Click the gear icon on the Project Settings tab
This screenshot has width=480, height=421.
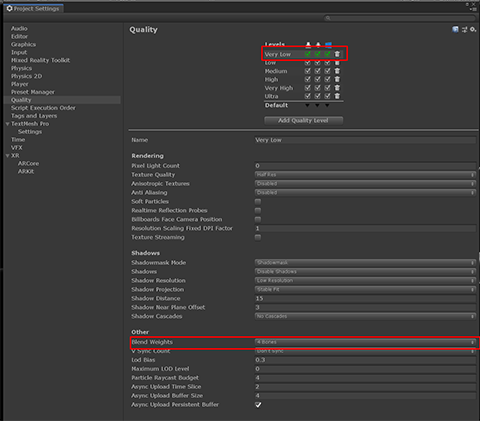point(9,8)
